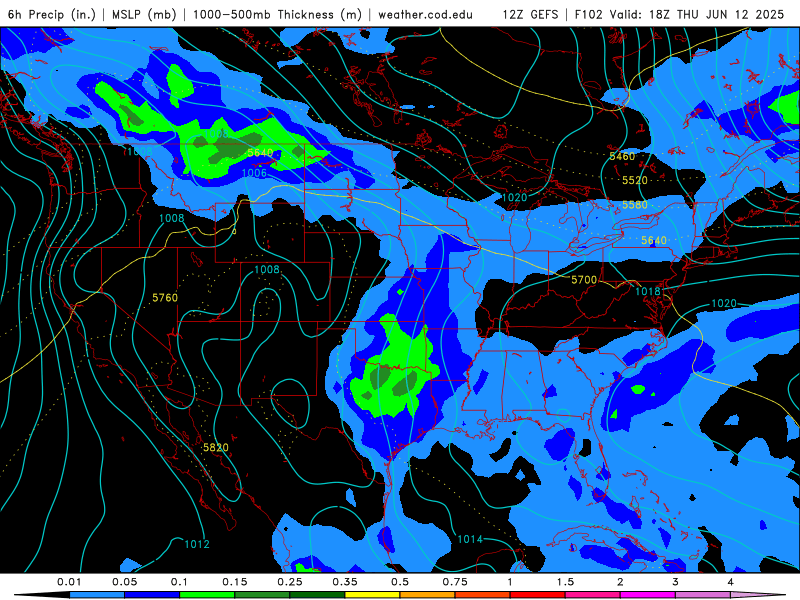Click the 'F102 Valid: 18Z THU JUN 12 2025' text
The height and width of the screenshot is (600, 800).
(679, 14)
